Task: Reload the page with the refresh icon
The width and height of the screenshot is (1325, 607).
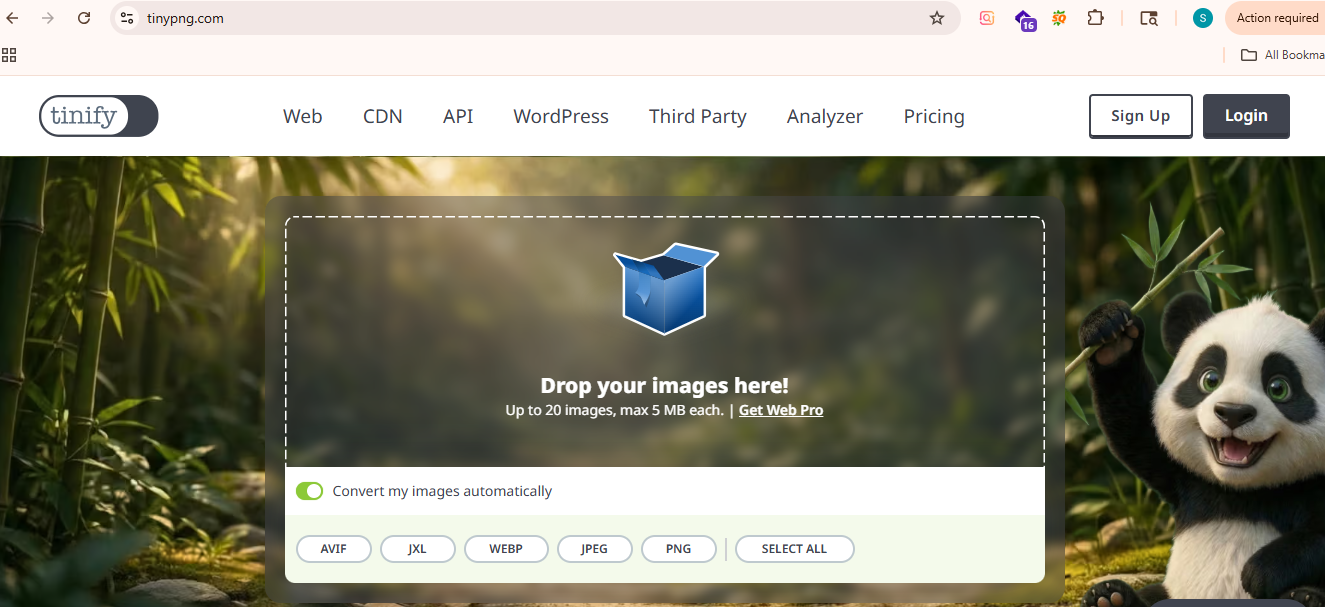Action: (x=84, y=18)
